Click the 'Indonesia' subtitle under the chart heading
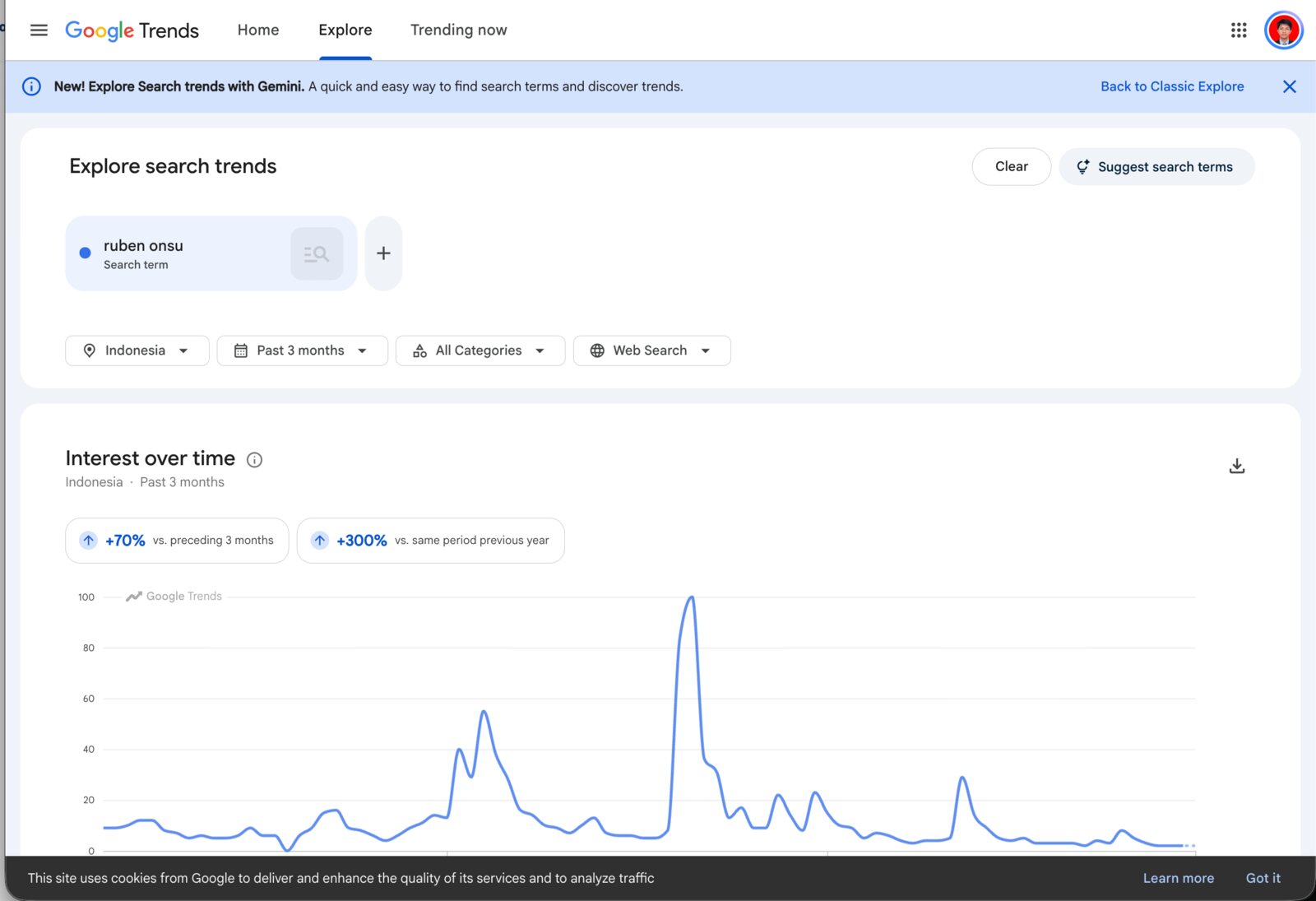Viewport: 1316px width, 901px height. coord(94,482)
